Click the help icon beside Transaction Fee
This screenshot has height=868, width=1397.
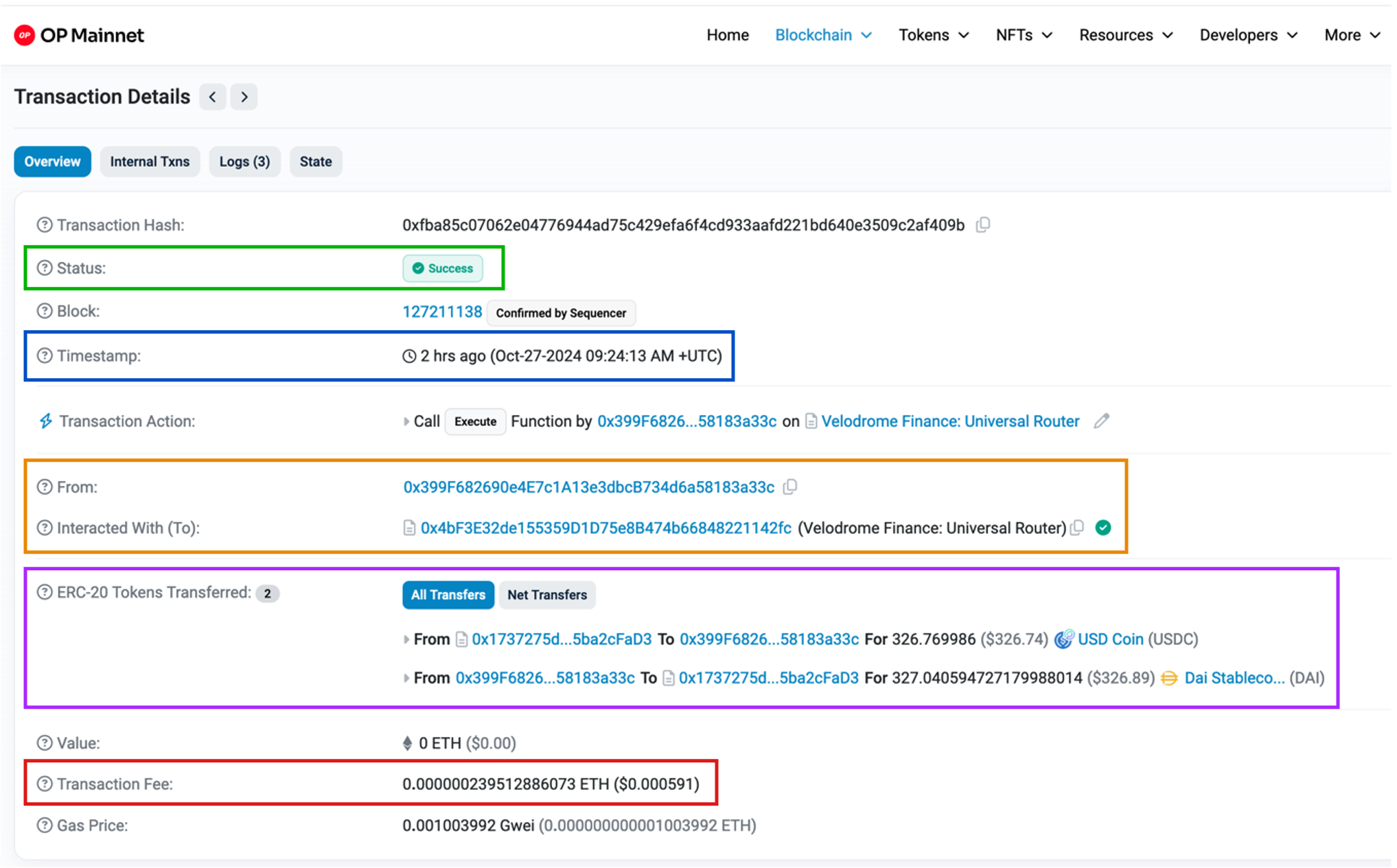point(45,784)
